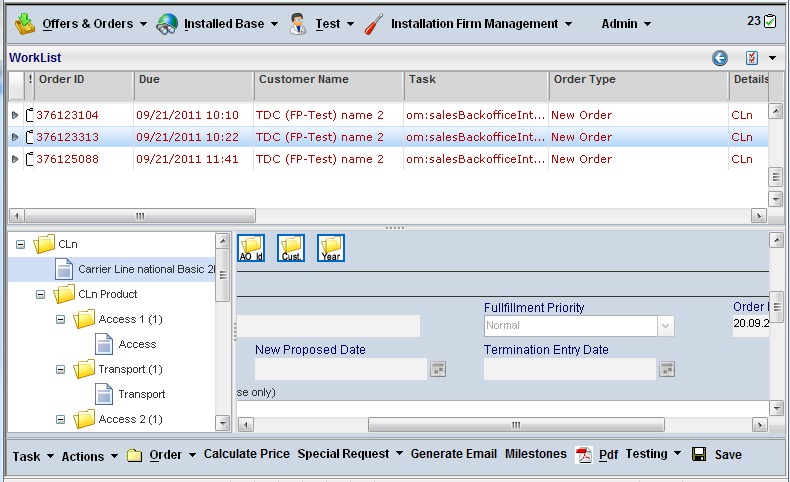Click the Pdf icon in bottom toolbar
Viewport: 790px width, 482px height.
585,455
